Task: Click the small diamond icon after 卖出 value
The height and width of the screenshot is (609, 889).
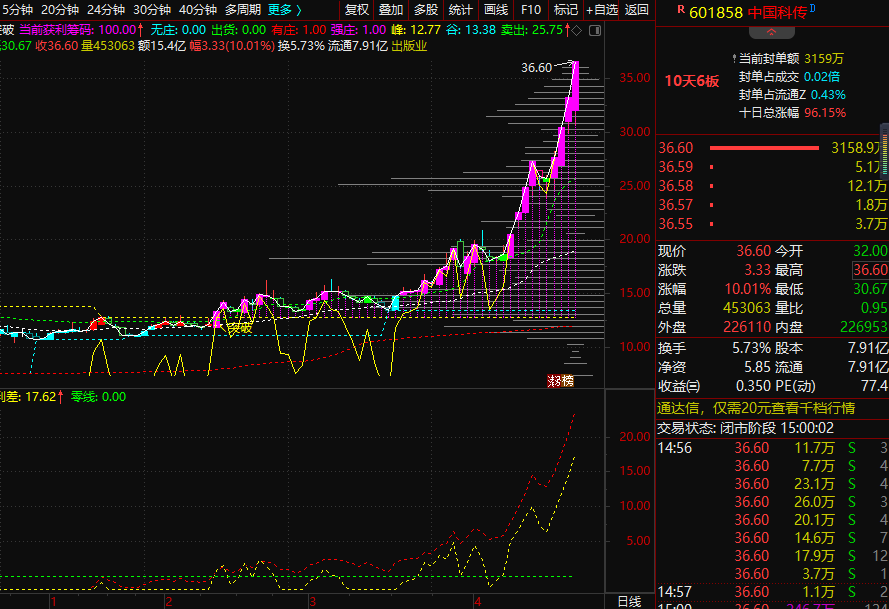Action: (x=579, y=30)
